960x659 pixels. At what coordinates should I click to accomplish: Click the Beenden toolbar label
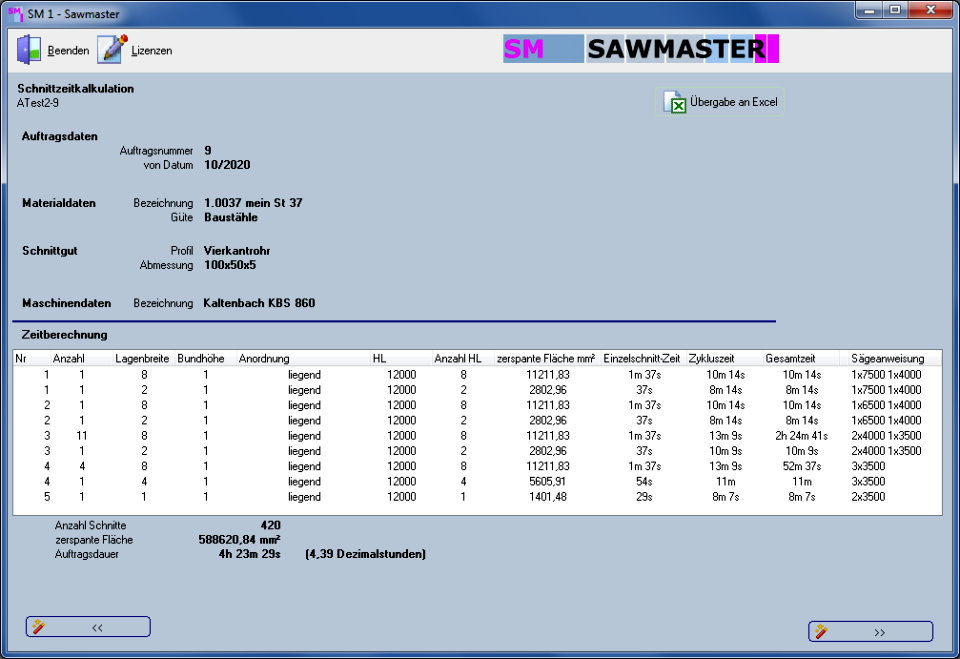pyautogui.click(x=68, y=51)
